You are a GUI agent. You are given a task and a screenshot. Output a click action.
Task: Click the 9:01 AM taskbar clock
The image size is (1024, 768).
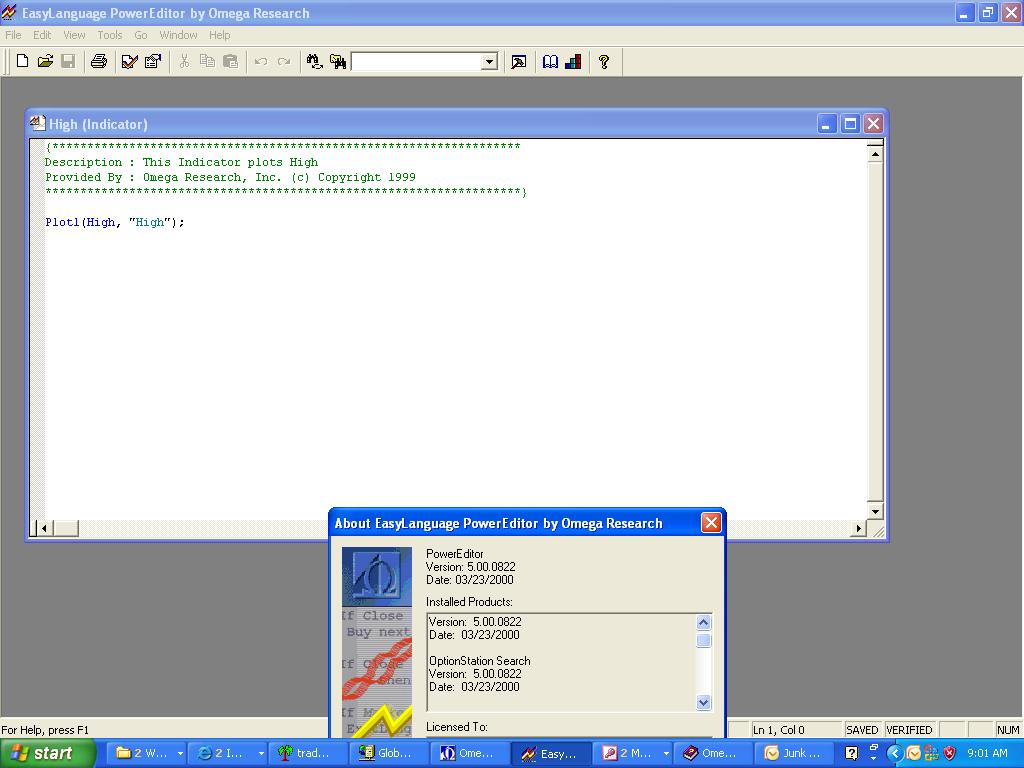(x=987, y=753)
